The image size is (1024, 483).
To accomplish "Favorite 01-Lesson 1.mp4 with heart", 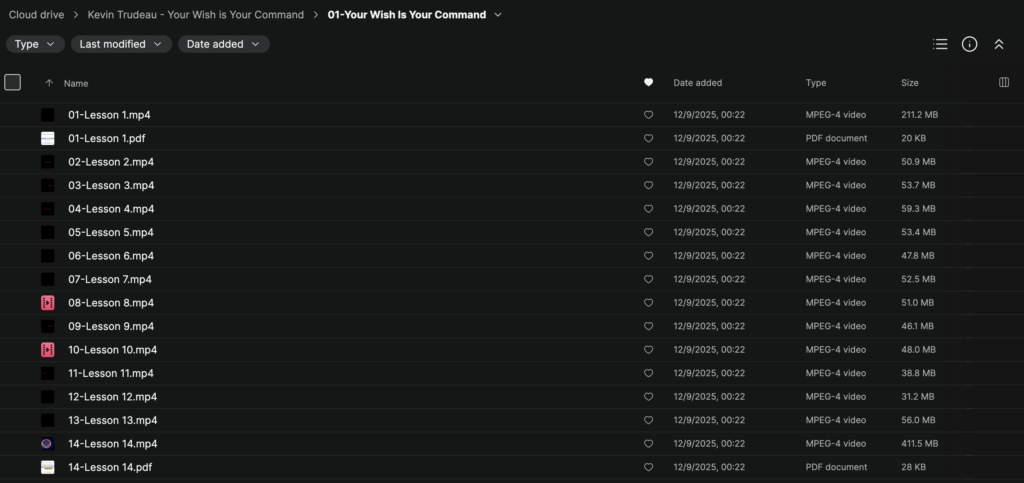I will click(648, 115).
